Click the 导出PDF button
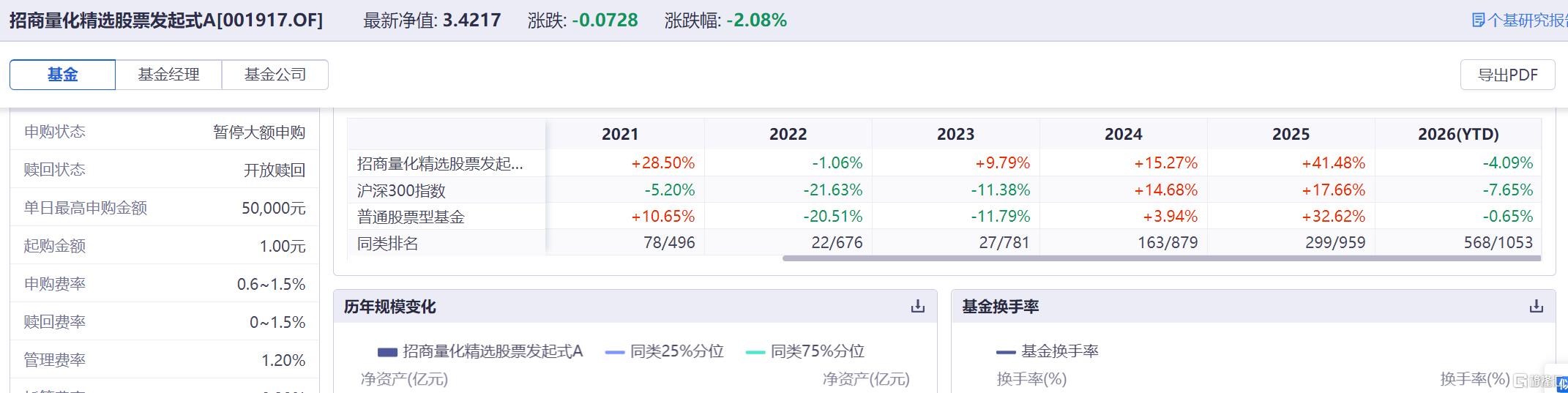 (1507, 75)
